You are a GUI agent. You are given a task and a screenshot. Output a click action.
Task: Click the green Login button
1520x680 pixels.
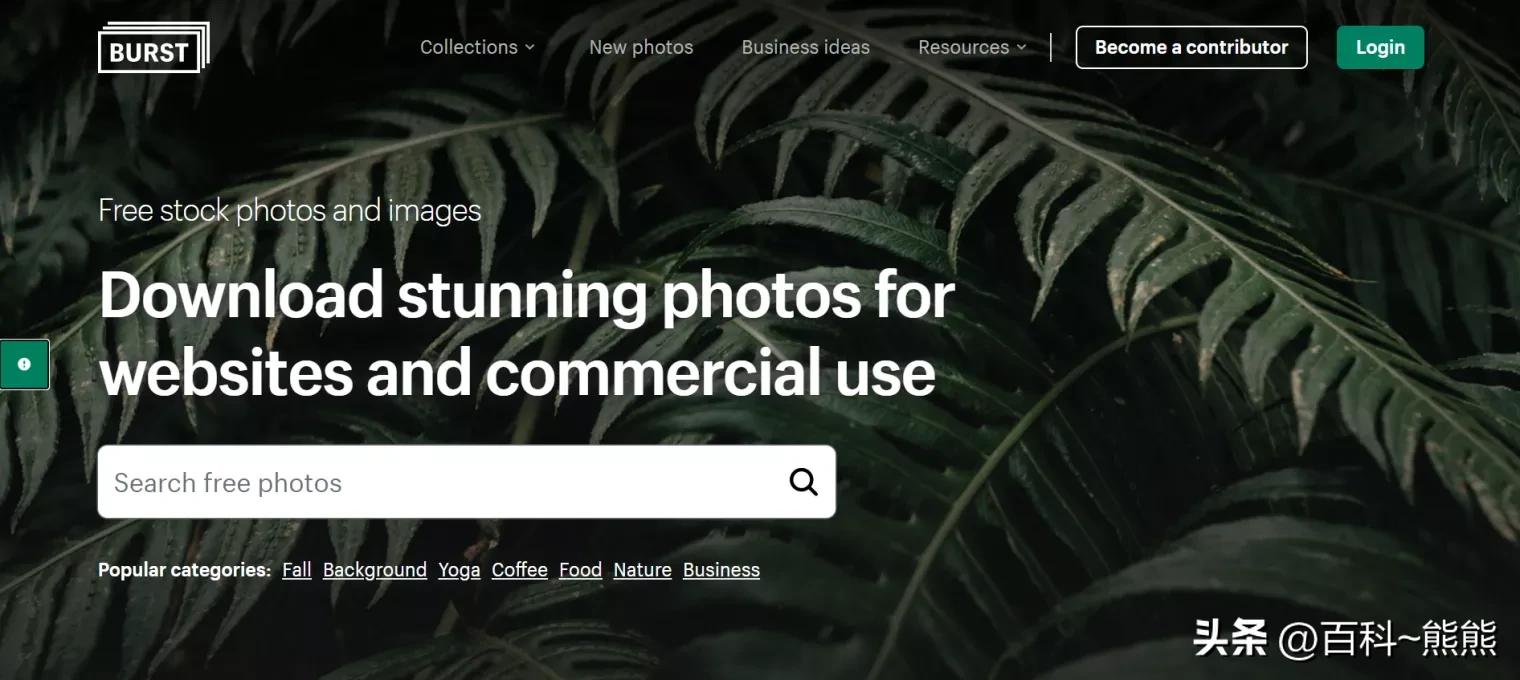pos(1380,47)
